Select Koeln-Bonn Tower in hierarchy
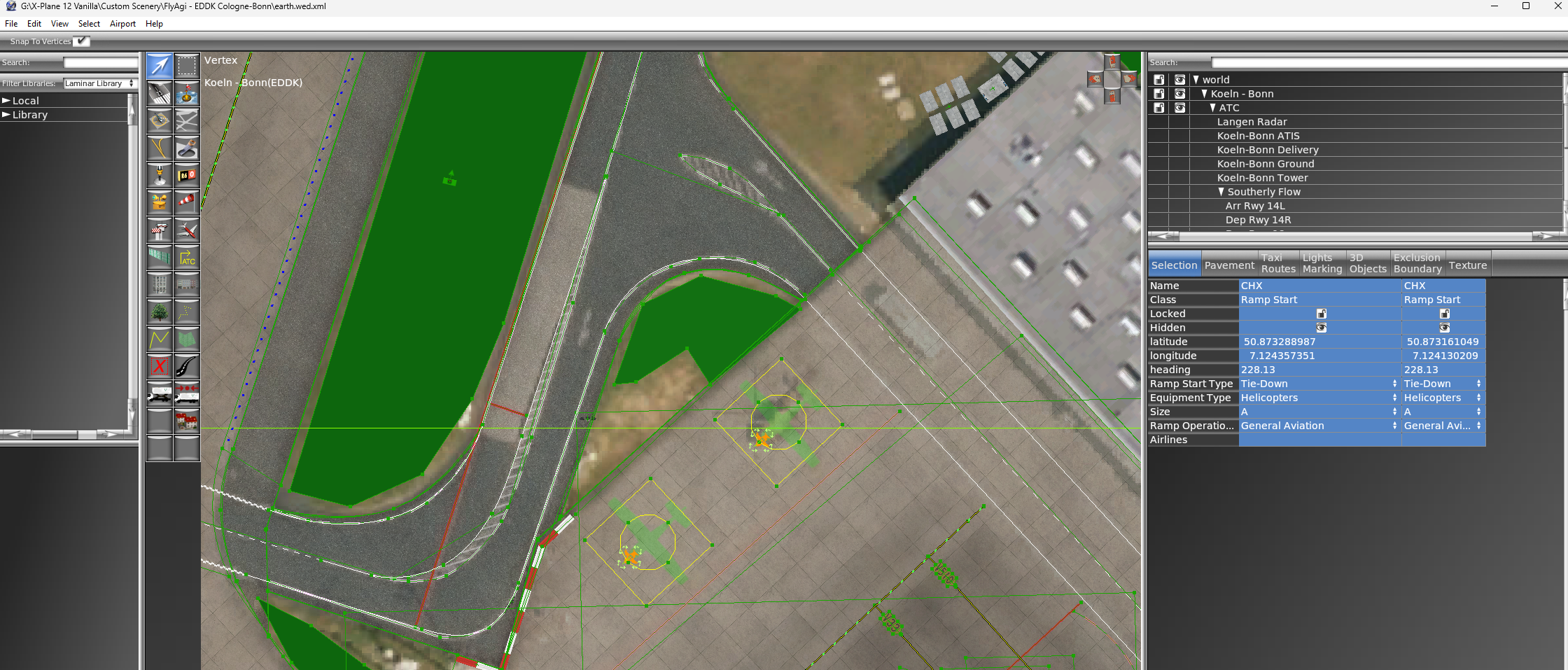The height and width of the screenshot is (670, 1568). coord(1262,178)
